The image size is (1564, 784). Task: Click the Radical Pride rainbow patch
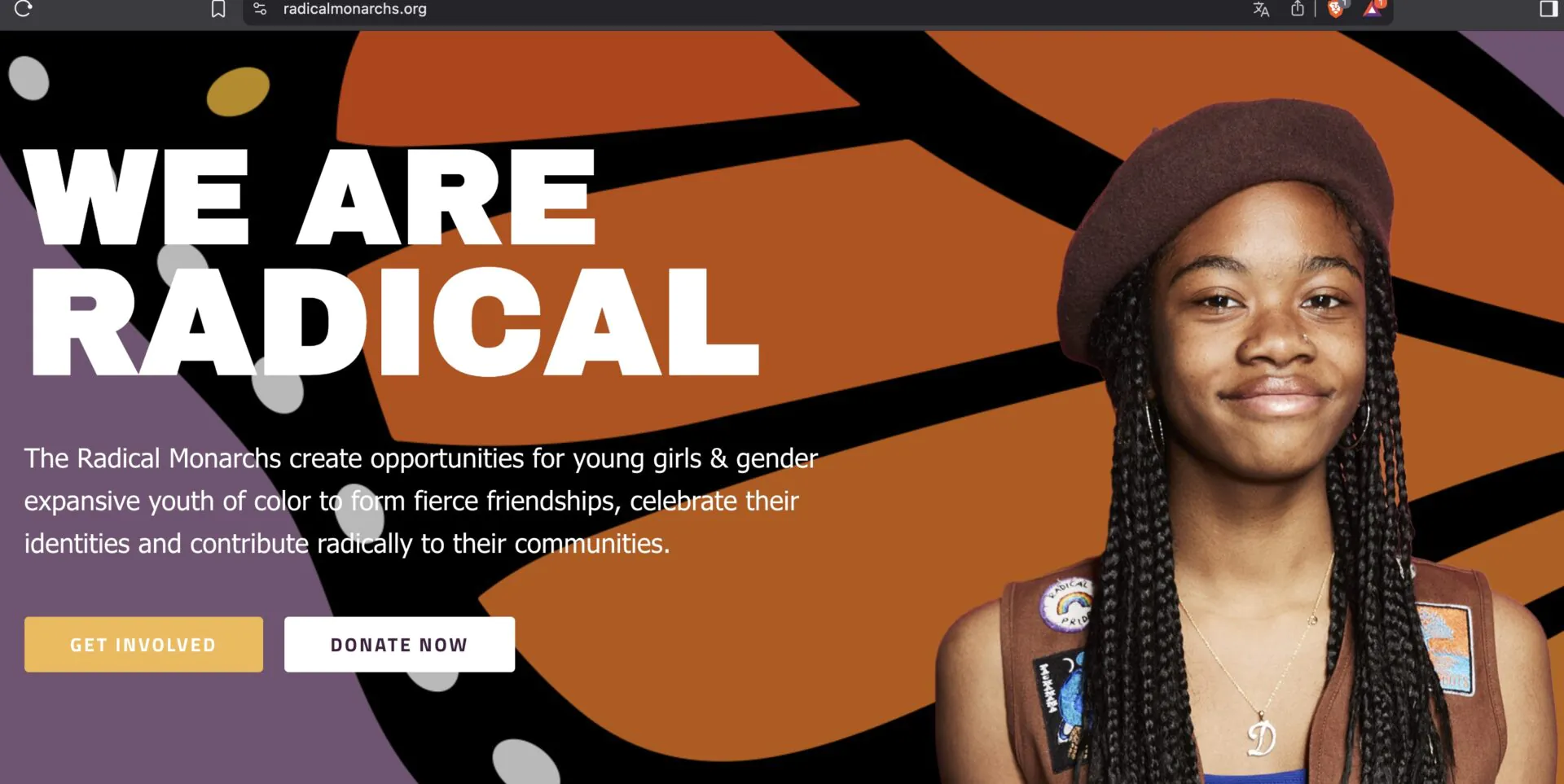(x=1066, y=603)
